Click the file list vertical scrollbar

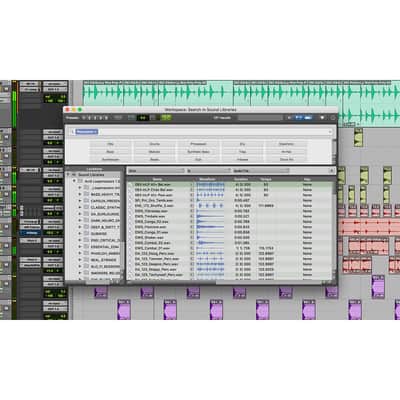coord(334,230)
